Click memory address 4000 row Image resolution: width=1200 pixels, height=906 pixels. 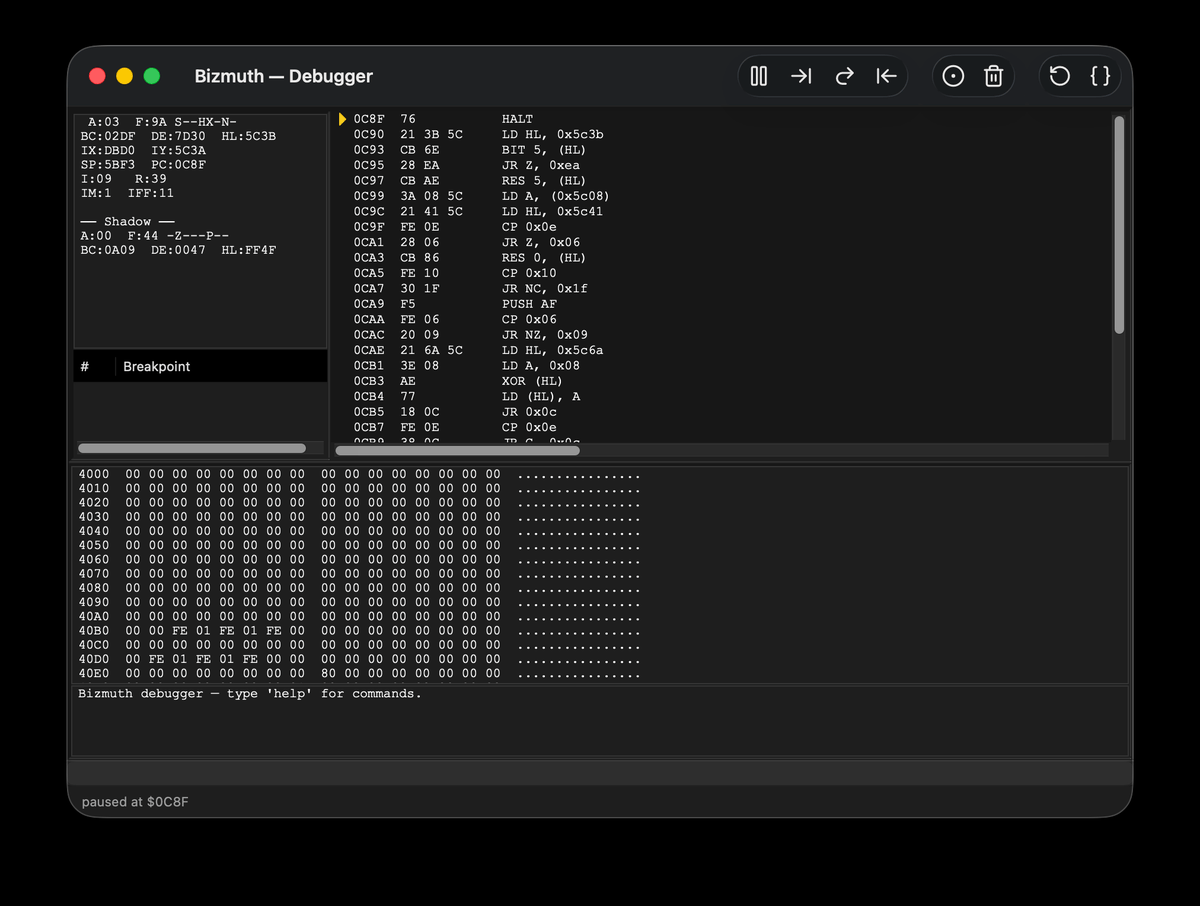click(360, 474)
